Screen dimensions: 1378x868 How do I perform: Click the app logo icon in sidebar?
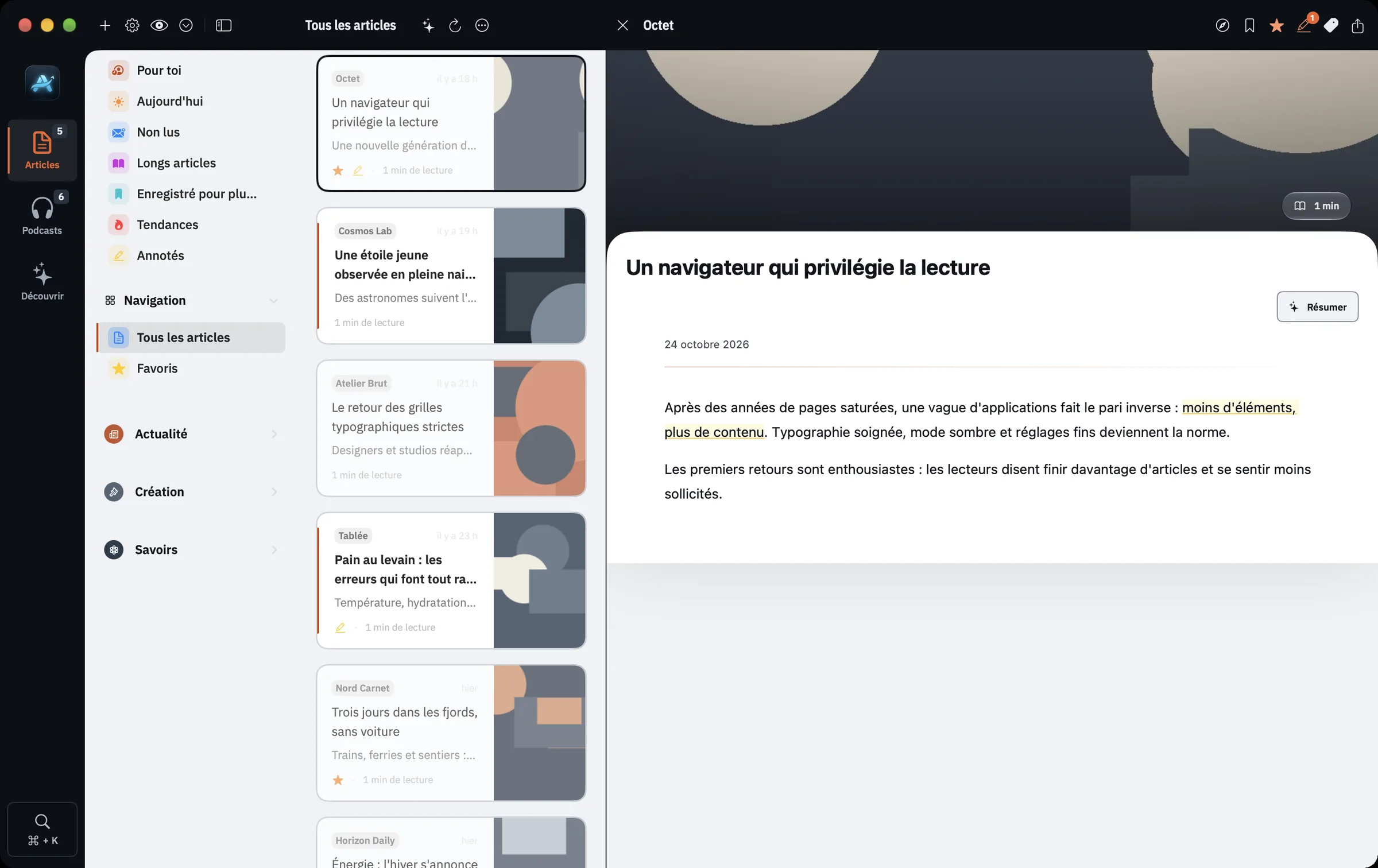click(42, 83)
